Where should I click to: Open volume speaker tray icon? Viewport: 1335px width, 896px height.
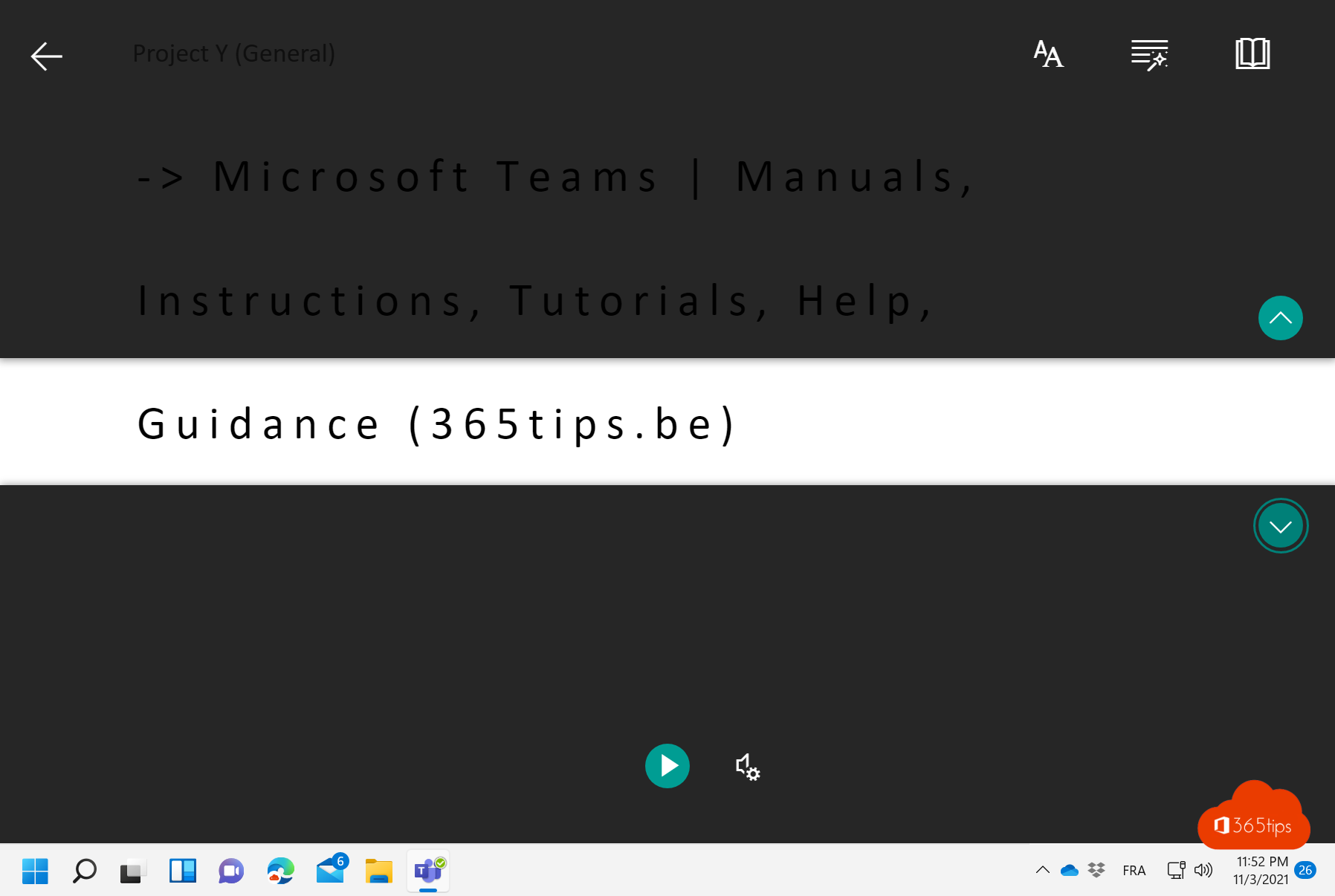click(1203, 870)
